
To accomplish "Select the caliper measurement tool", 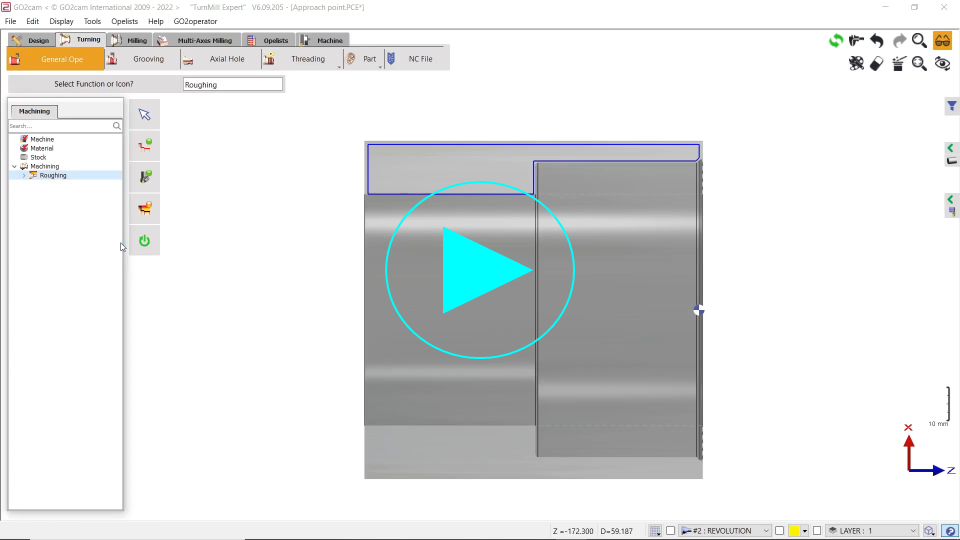I will pyautogui.click(x=856, y=41).
